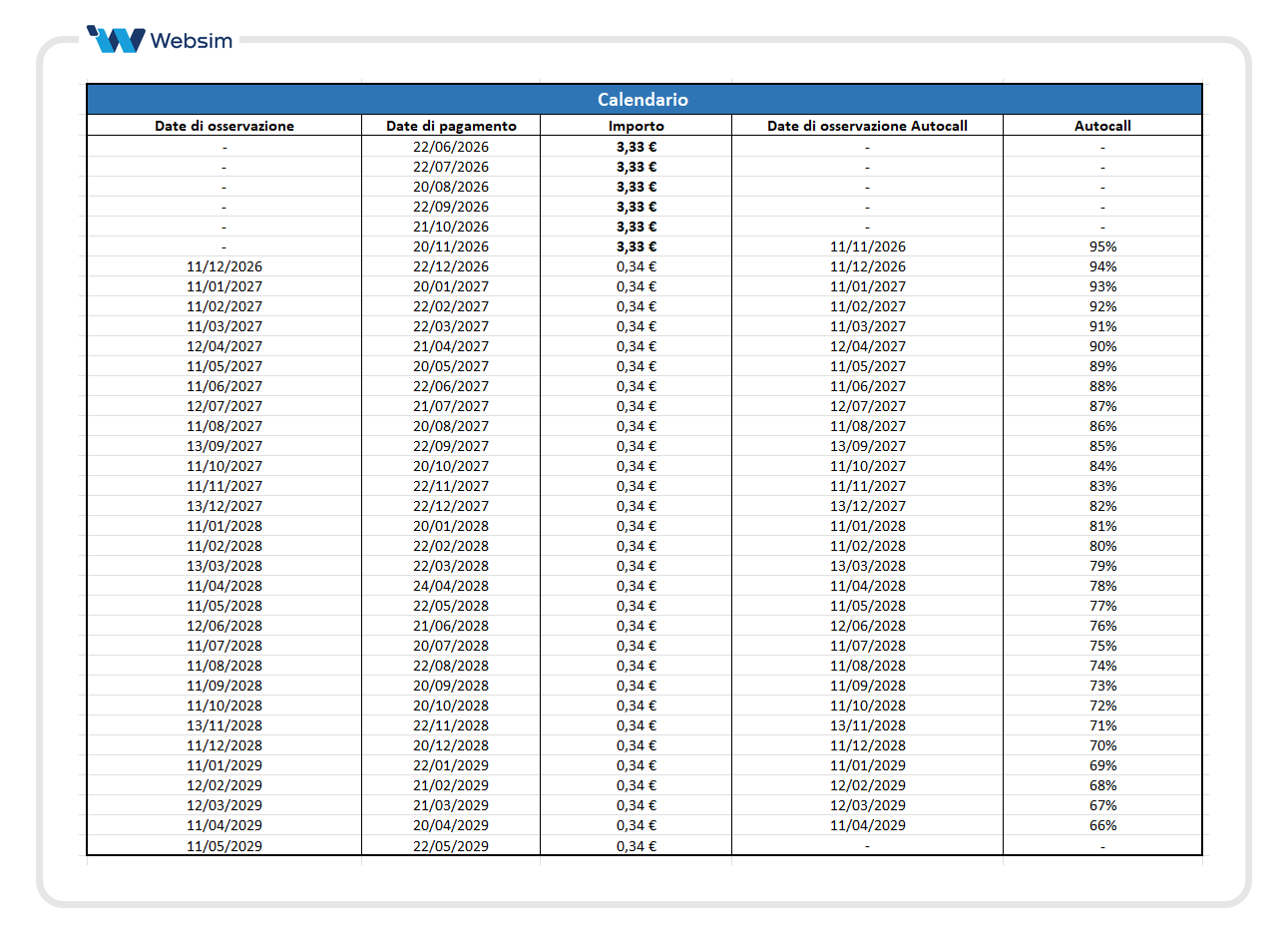Select payment date 22/09/2027
The width and height of the screenshot is (1288, 944).
pyautogui.click(x=451, y=446)
